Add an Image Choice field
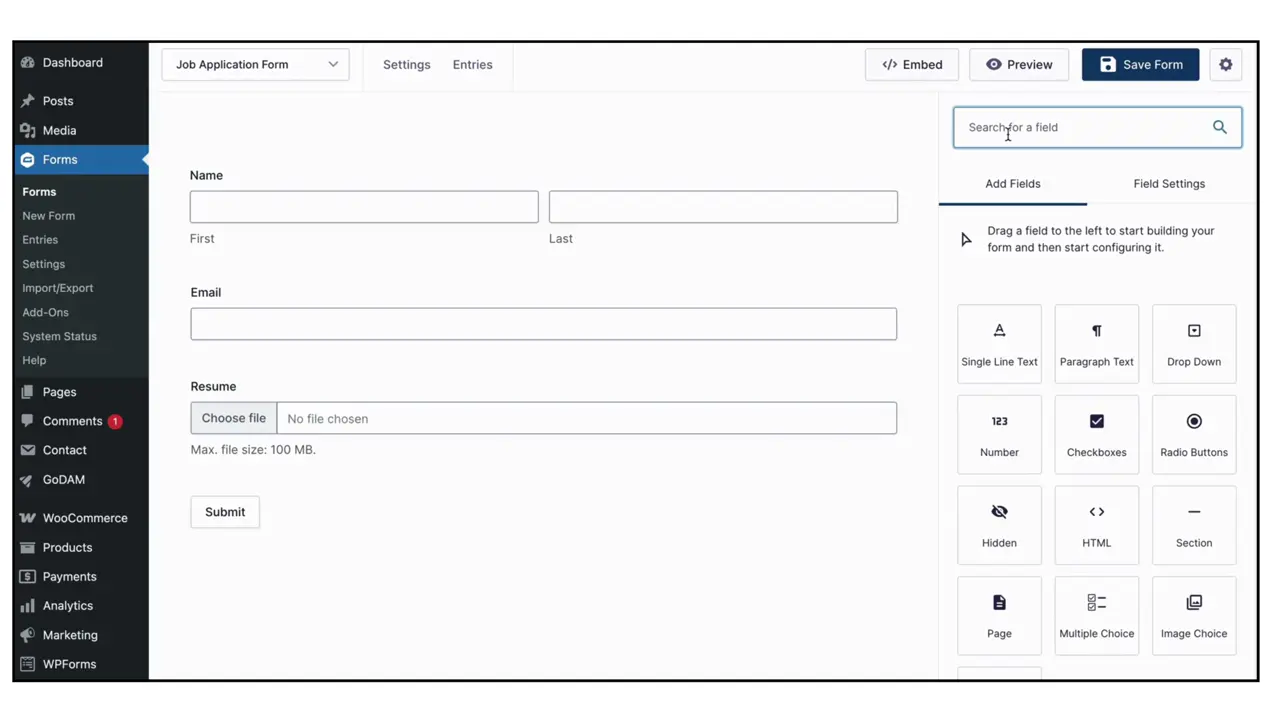The height and width of the screenshot is (720, 1280). coord(1194,616)
